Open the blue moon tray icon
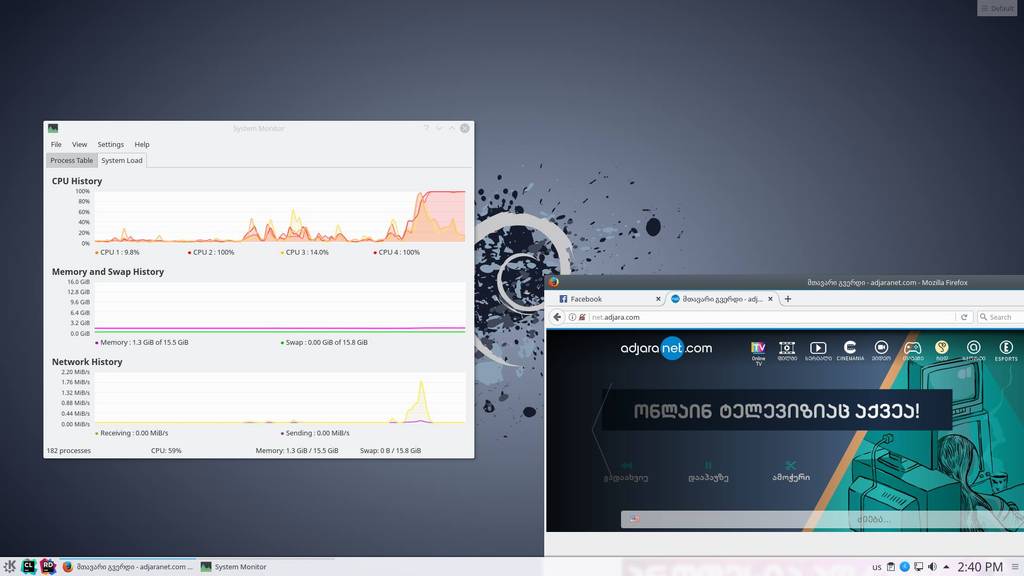Viewport: 1024px width, 576px height. [904, 567]
